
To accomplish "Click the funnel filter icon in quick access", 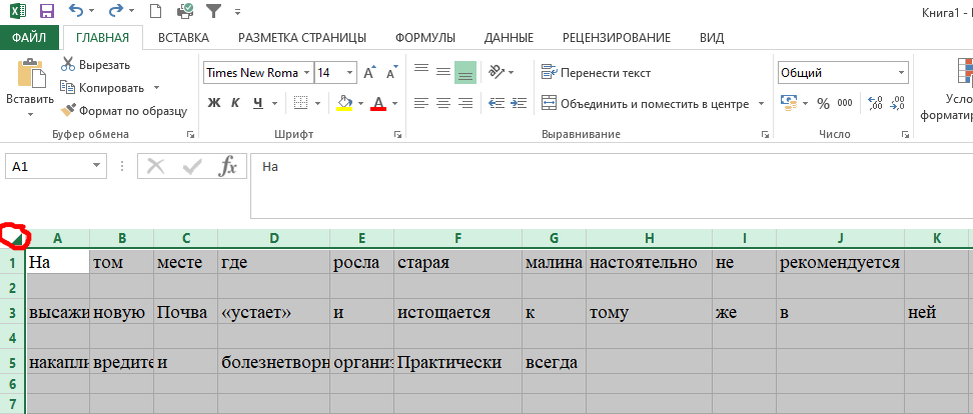I will coord(214,11).
